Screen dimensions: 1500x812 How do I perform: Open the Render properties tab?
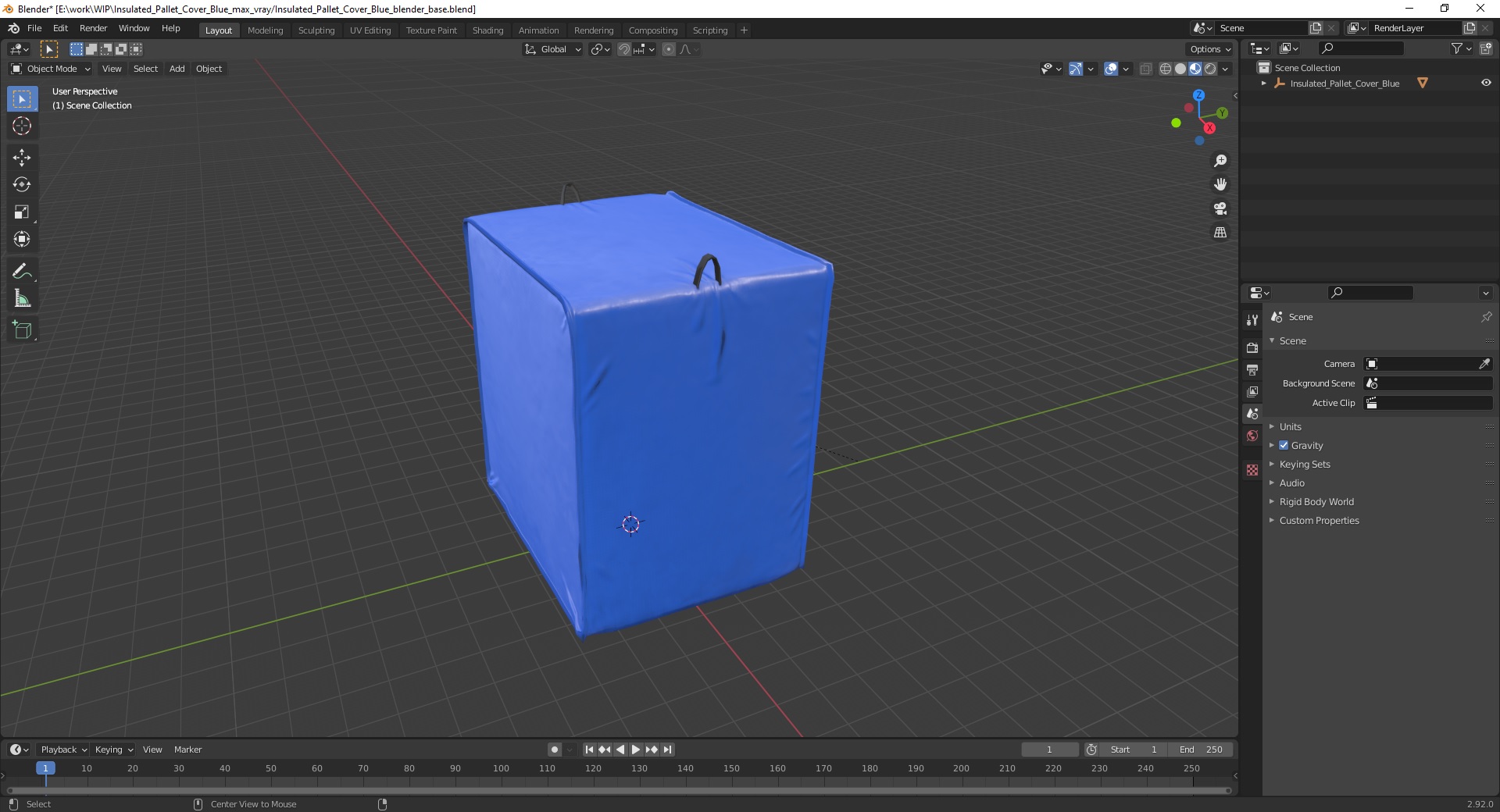(1252, 347)
